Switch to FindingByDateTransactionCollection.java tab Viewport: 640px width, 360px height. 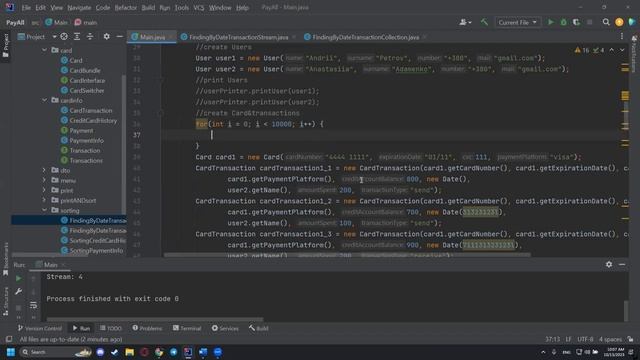365,37
